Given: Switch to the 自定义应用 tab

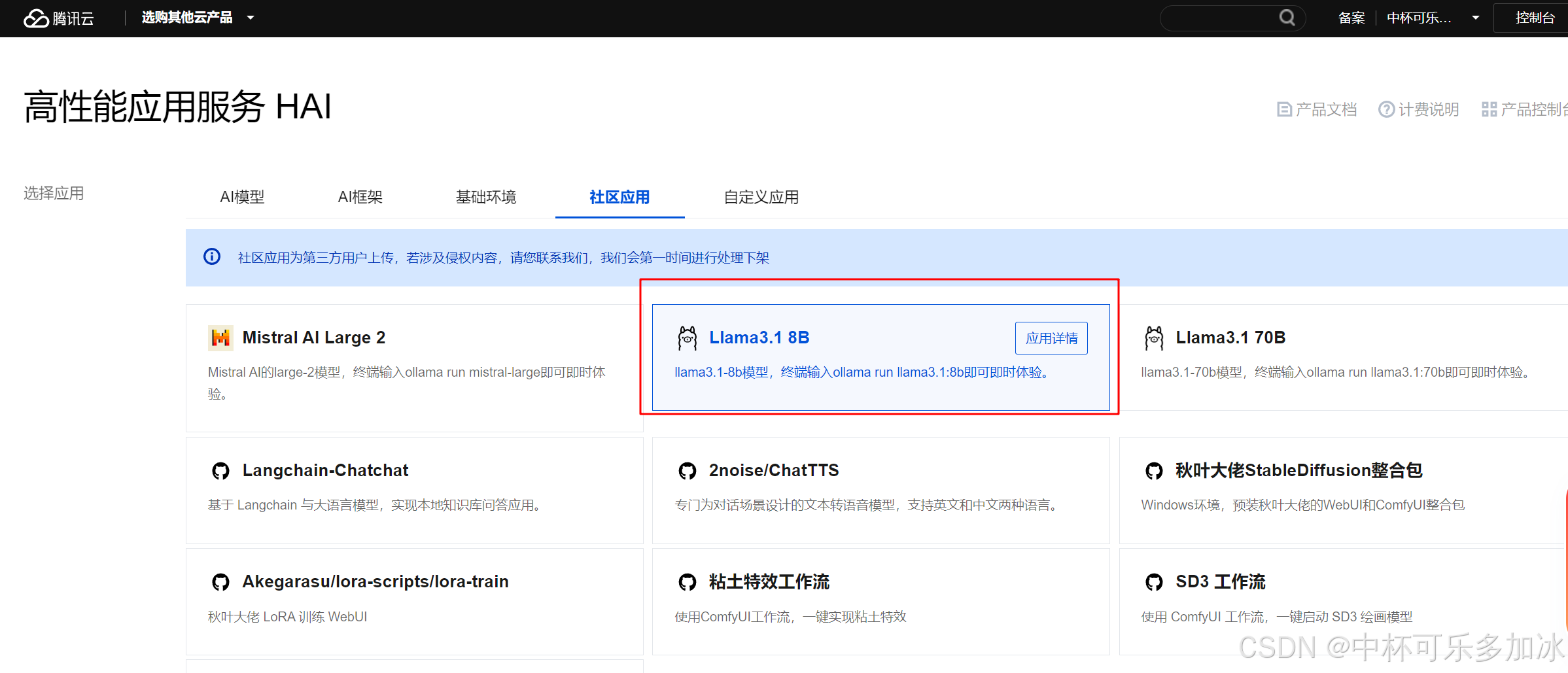Looking at the screenshot, I should (761, 197).
